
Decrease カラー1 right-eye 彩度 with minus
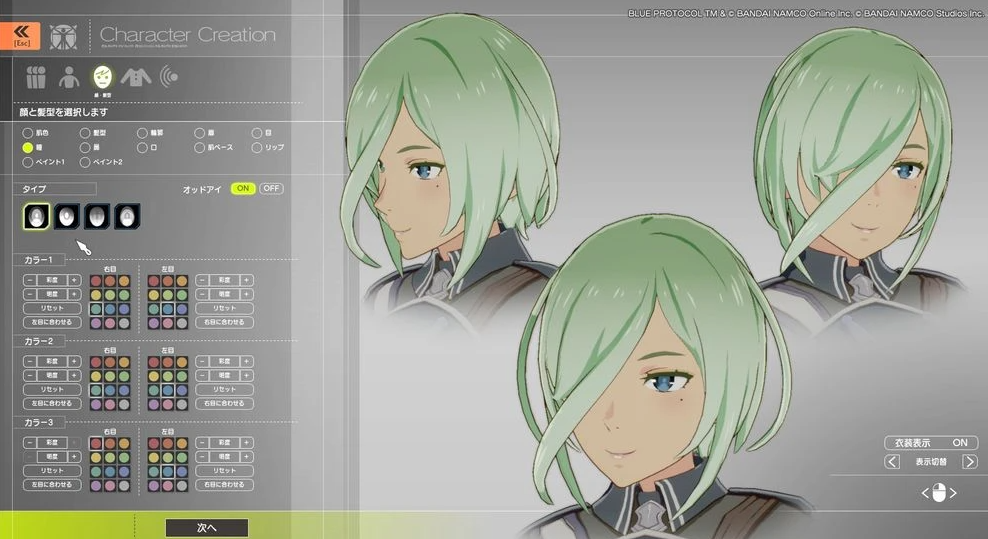tap(30, 280)
